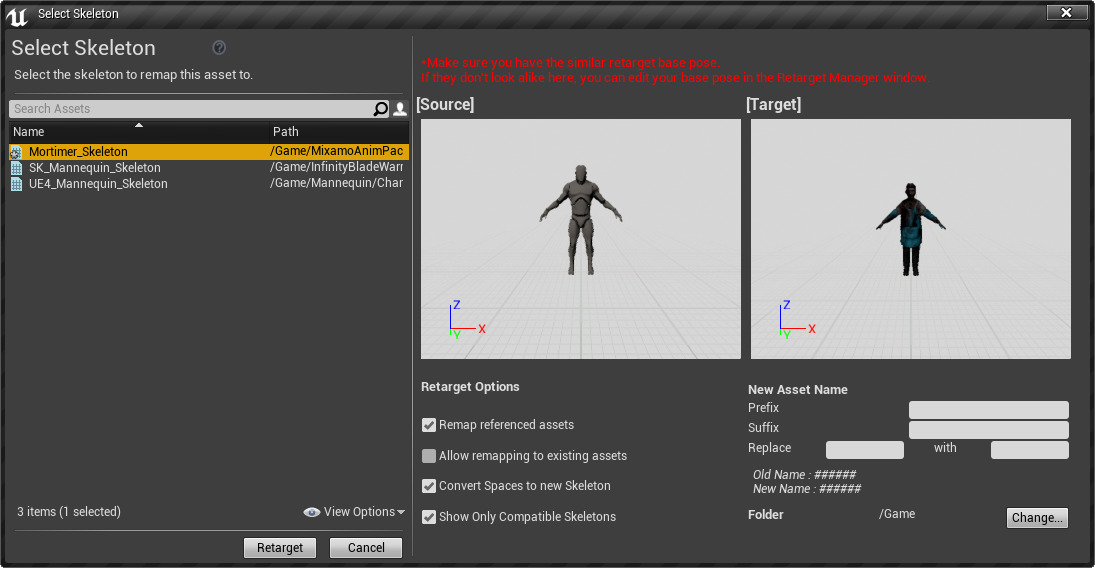Click the Change... folder button
Screen dimensions: 1095x568
tap(1037, 518)
